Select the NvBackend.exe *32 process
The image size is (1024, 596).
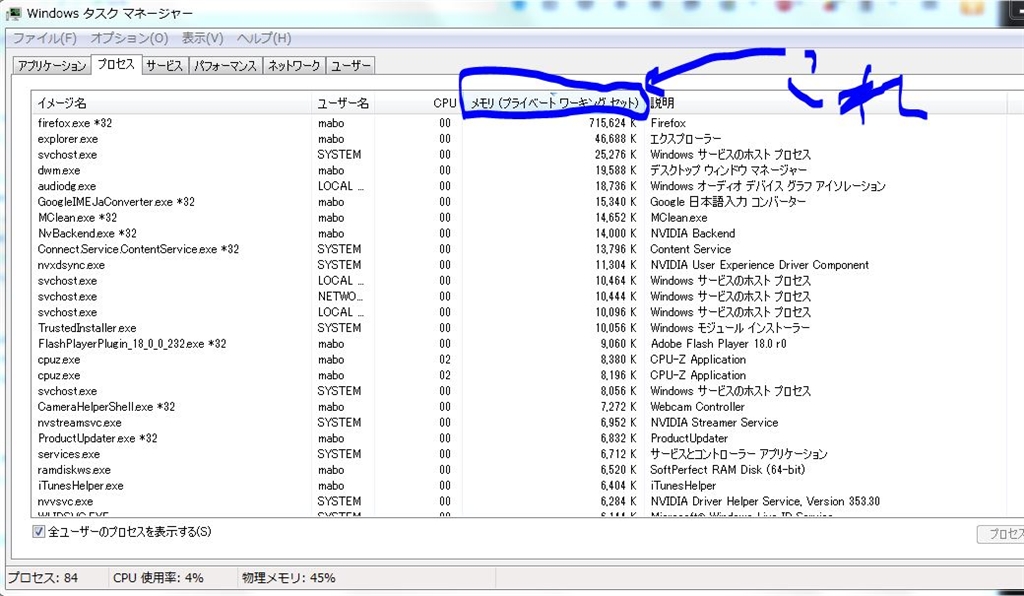pyautogui.click(x=519, y=233)
